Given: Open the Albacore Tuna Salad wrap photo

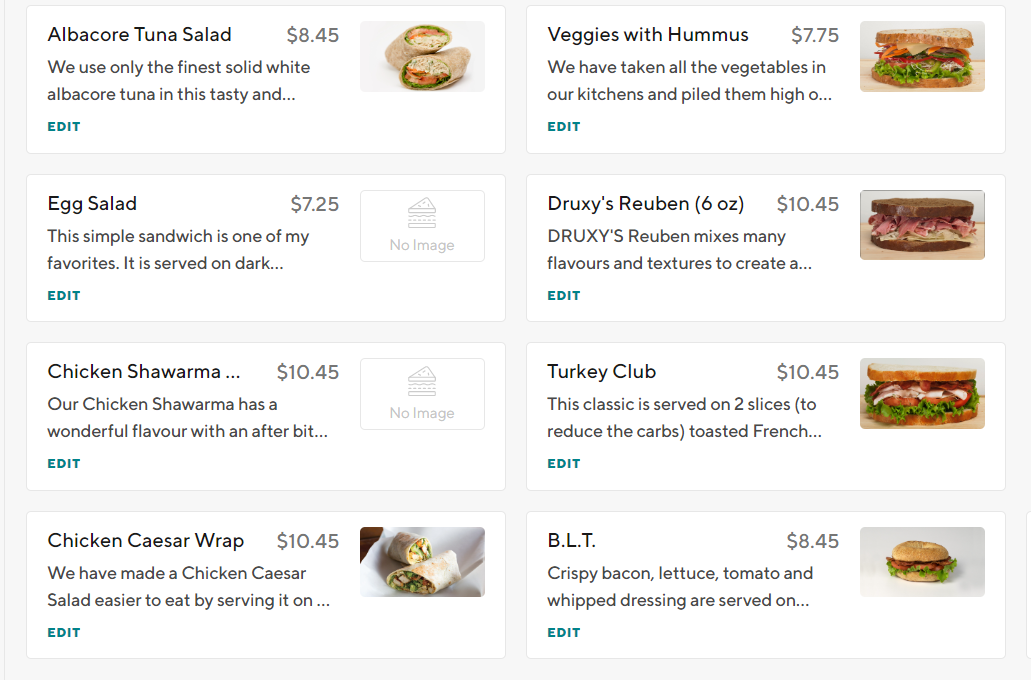Looking at the screenshot, I should click(422, 57).
